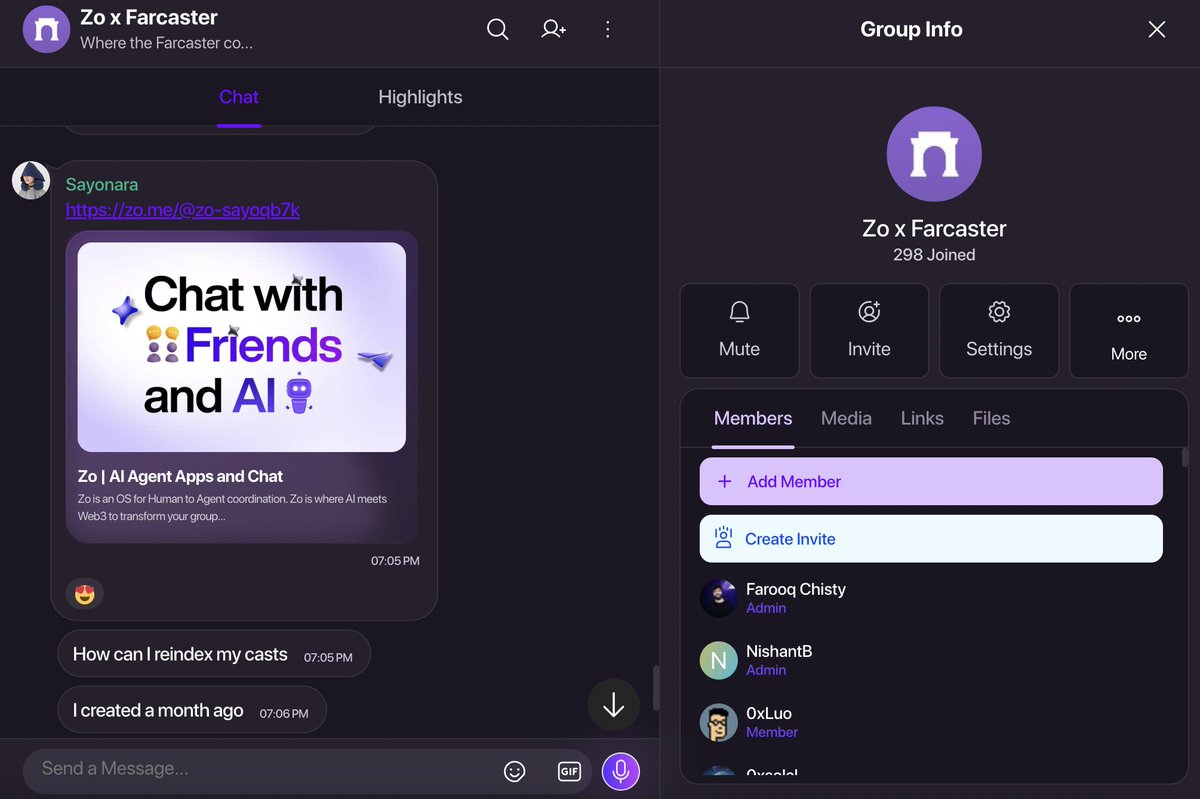Open the emoji picker smiley icon

(x=515, y=771)
